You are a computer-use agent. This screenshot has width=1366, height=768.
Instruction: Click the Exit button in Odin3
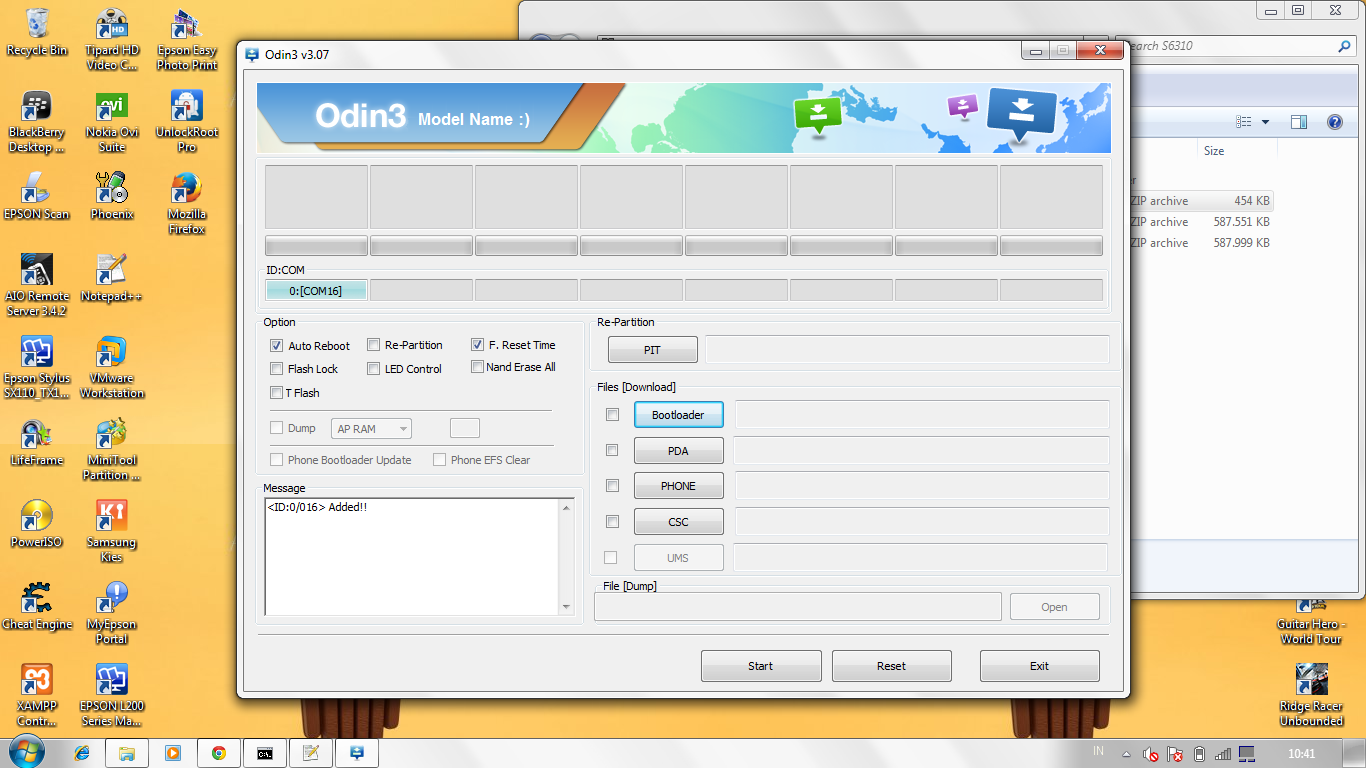point(1039,666)
